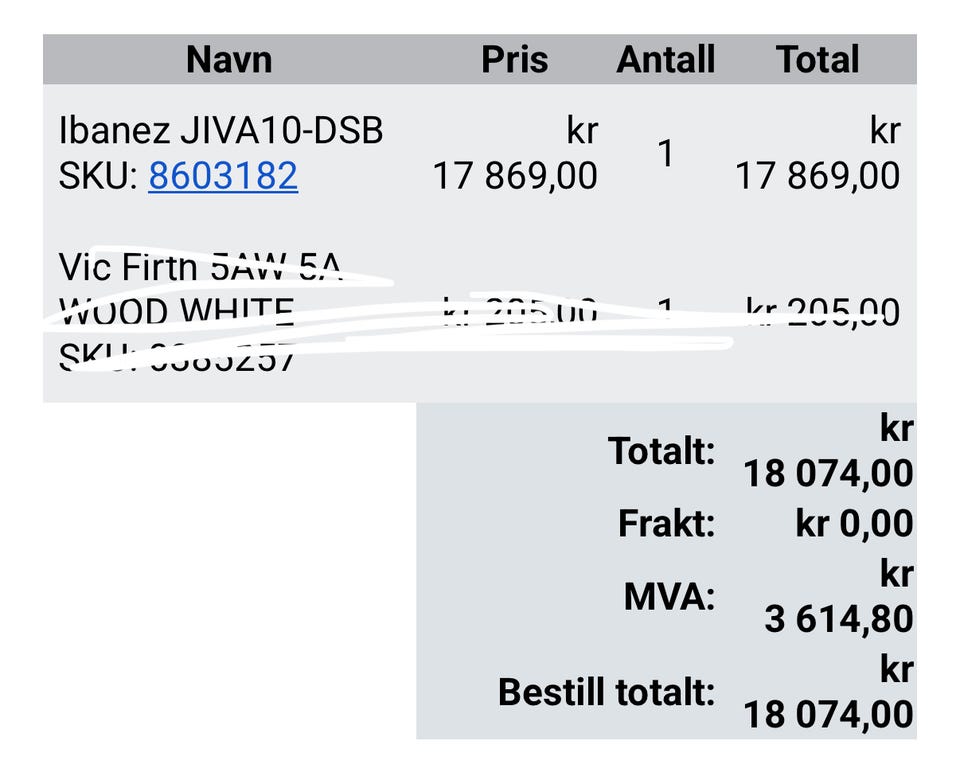Click the Total column header
Viewport: 960px width, 776px height.
817,59
